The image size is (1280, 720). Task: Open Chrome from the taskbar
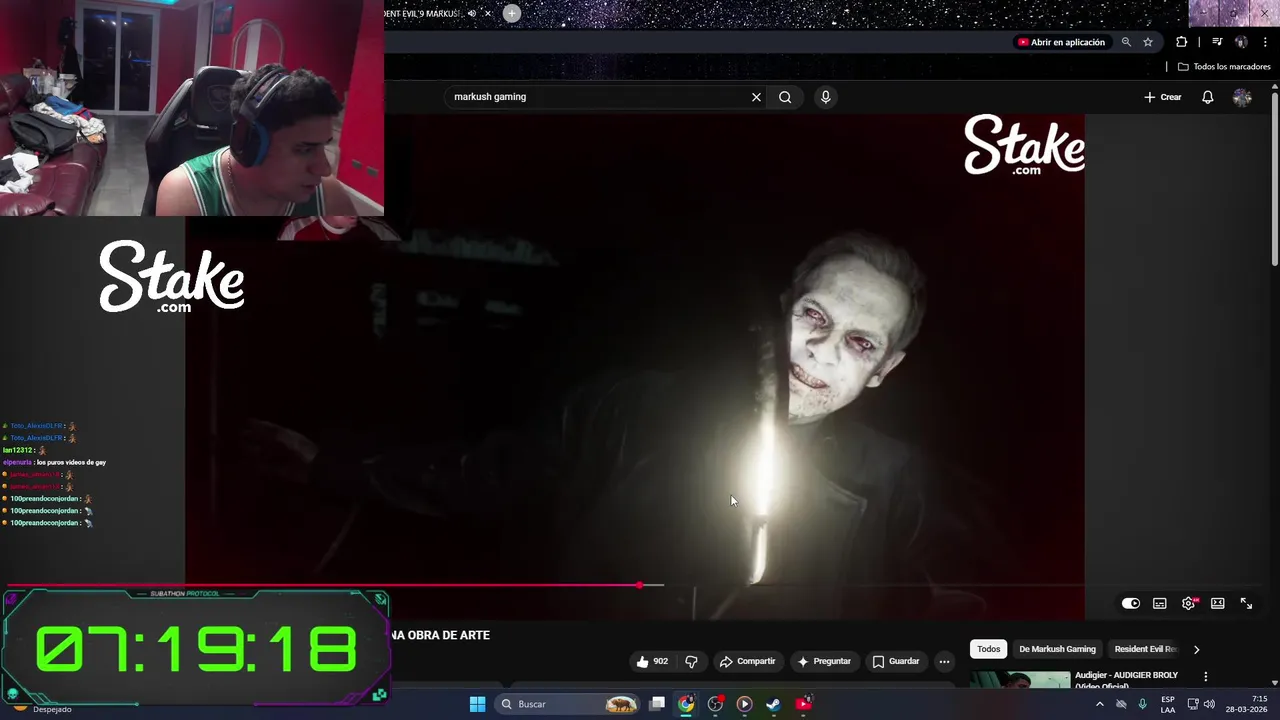686,704
